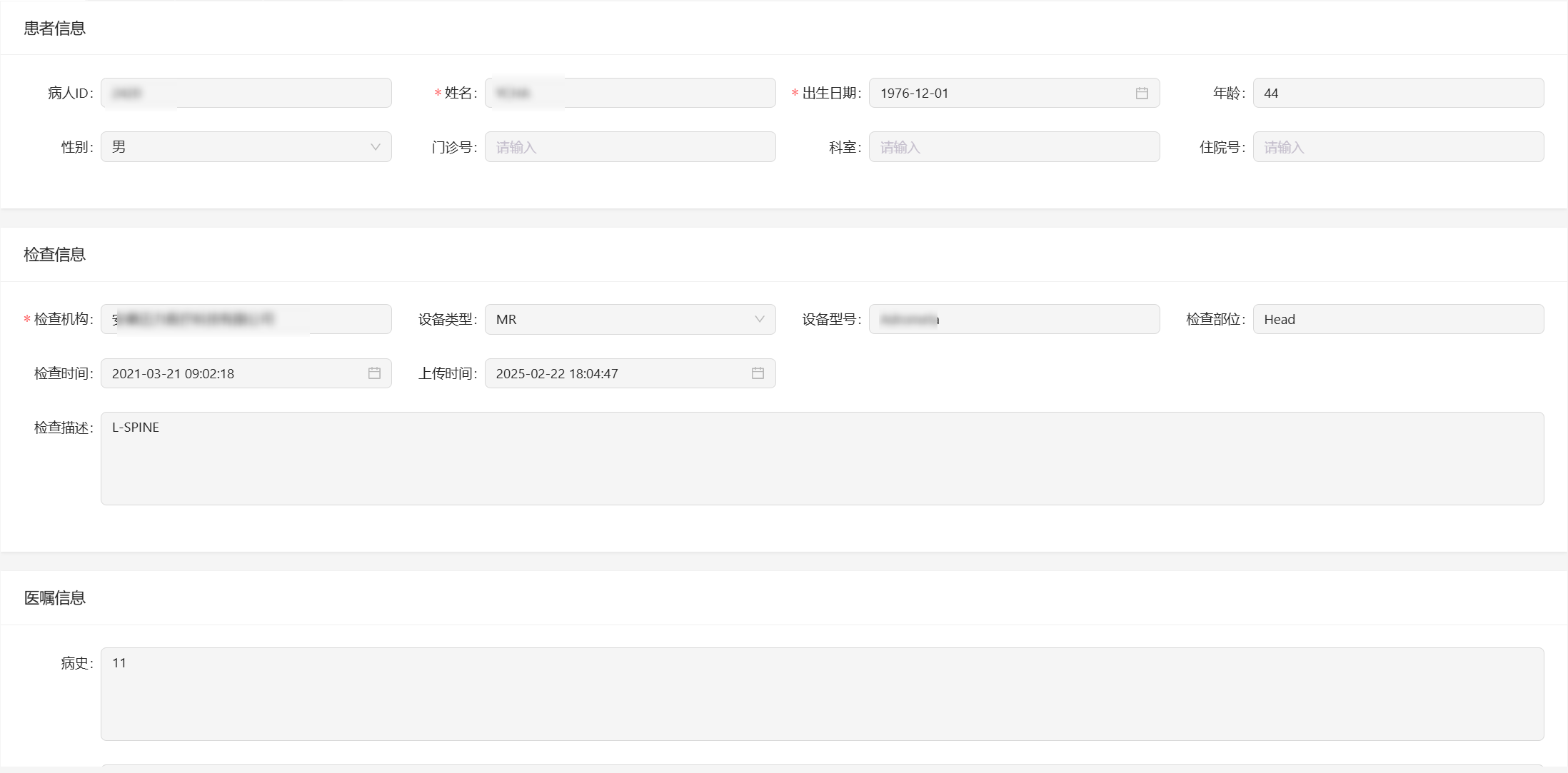1568x773 pixels.
Task: Click the 门诊号 input box
Action: click(629, 147)
